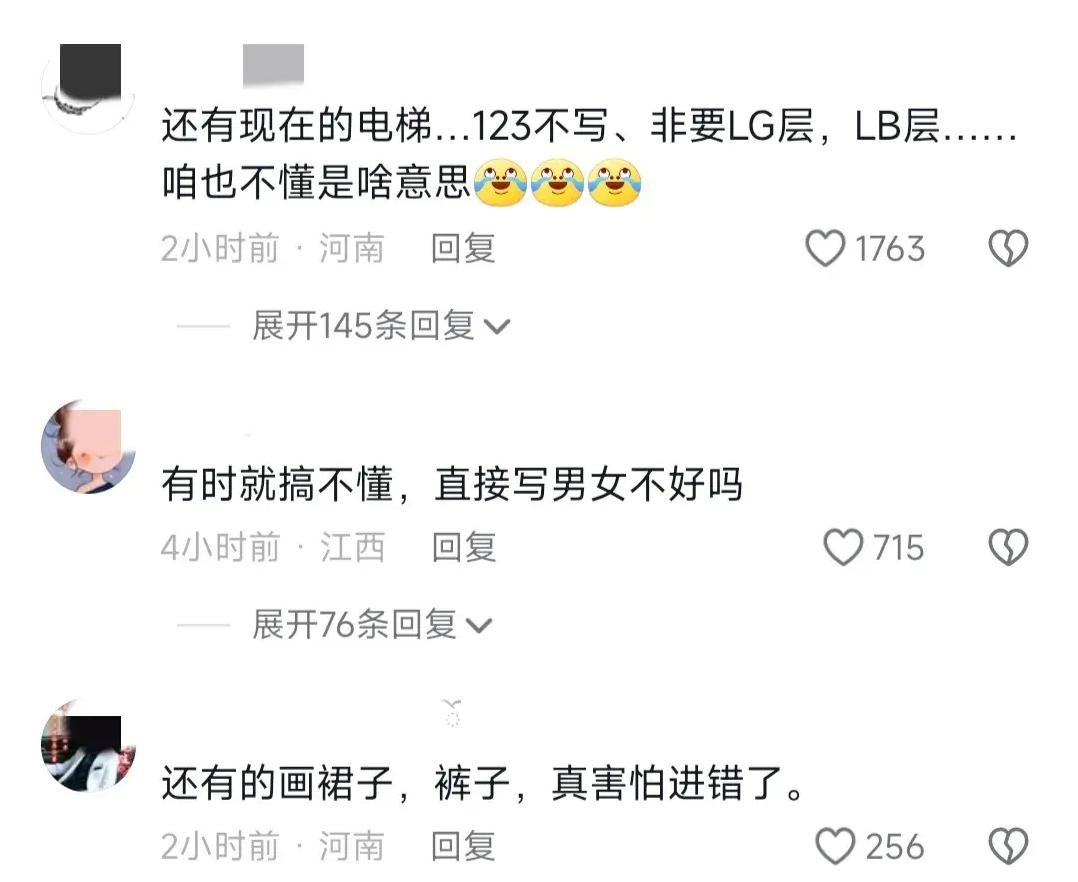Select the comment text 还有的画裙子

pyautogui.click(x=483, y=783)
